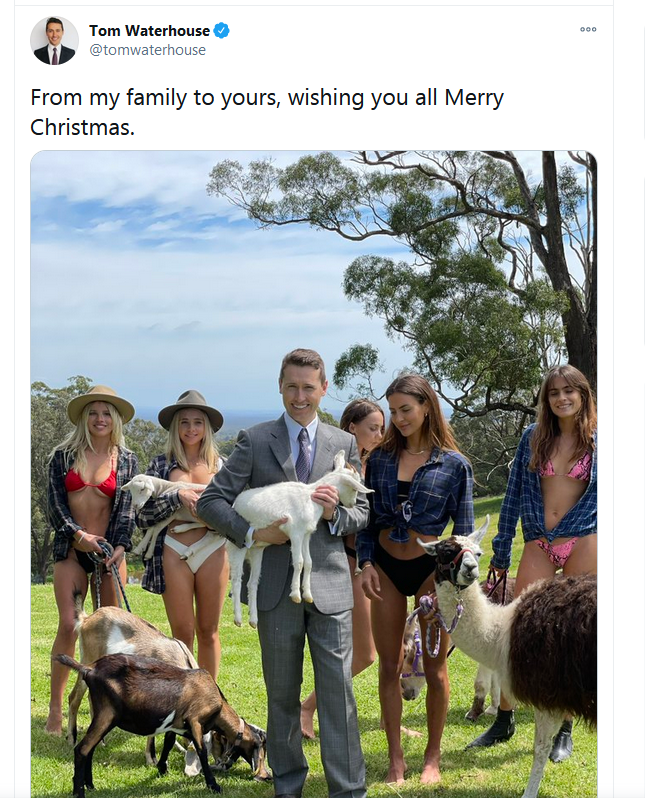Viewport: 645px width, 798px height.
Task: Click the Tom Waterhouse display name
Action: point(150,31)
